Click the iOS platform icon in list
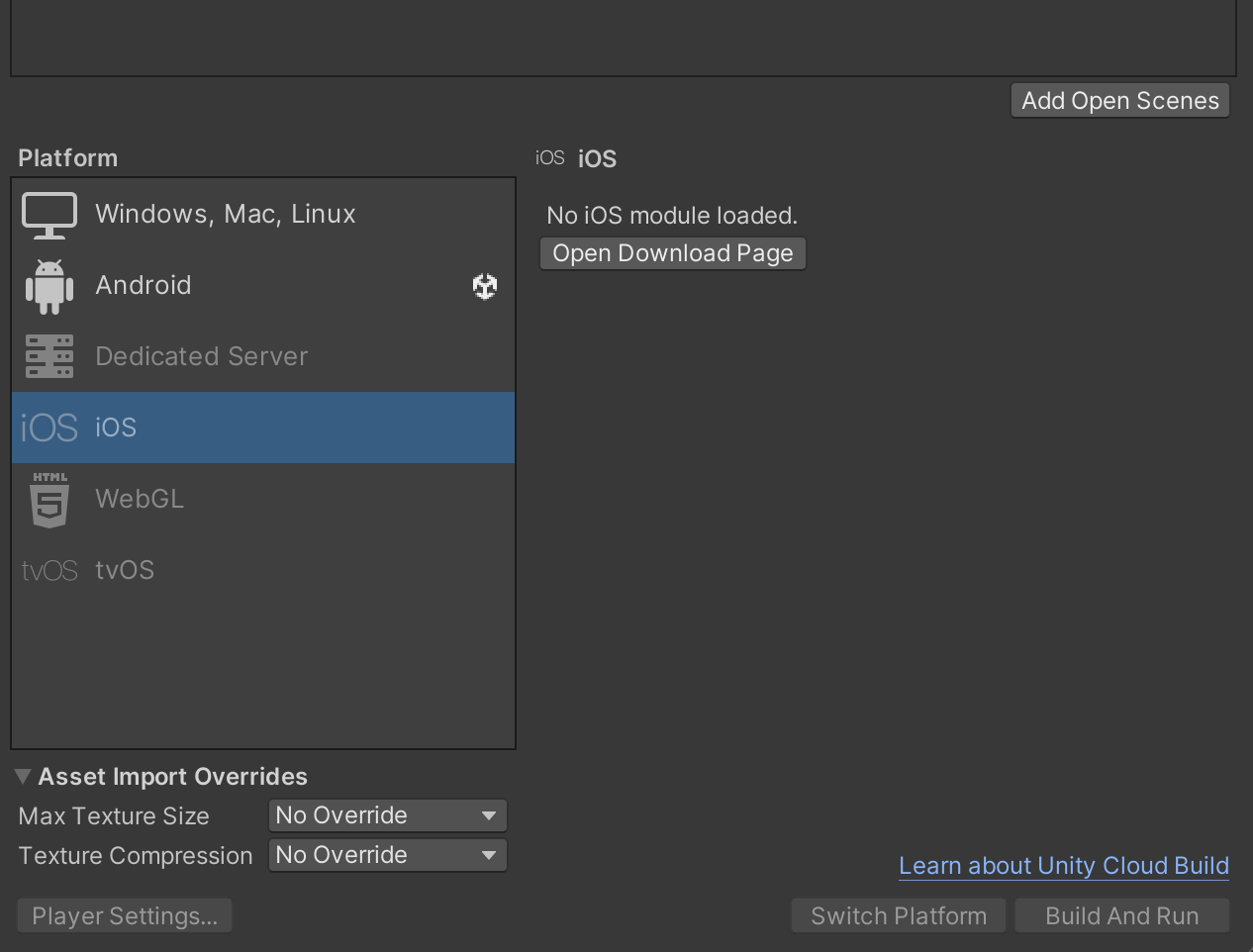The image size is (1253, 952). click(49, 428)
